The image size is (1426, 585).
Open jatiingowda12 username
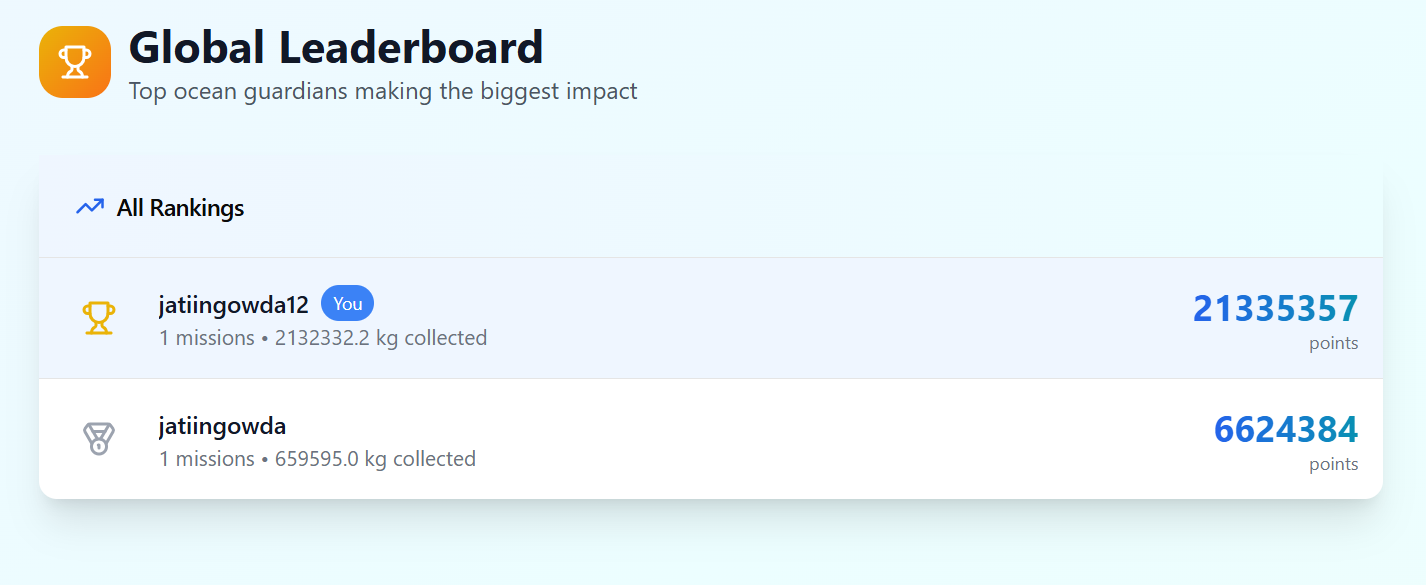click(233, 305)
